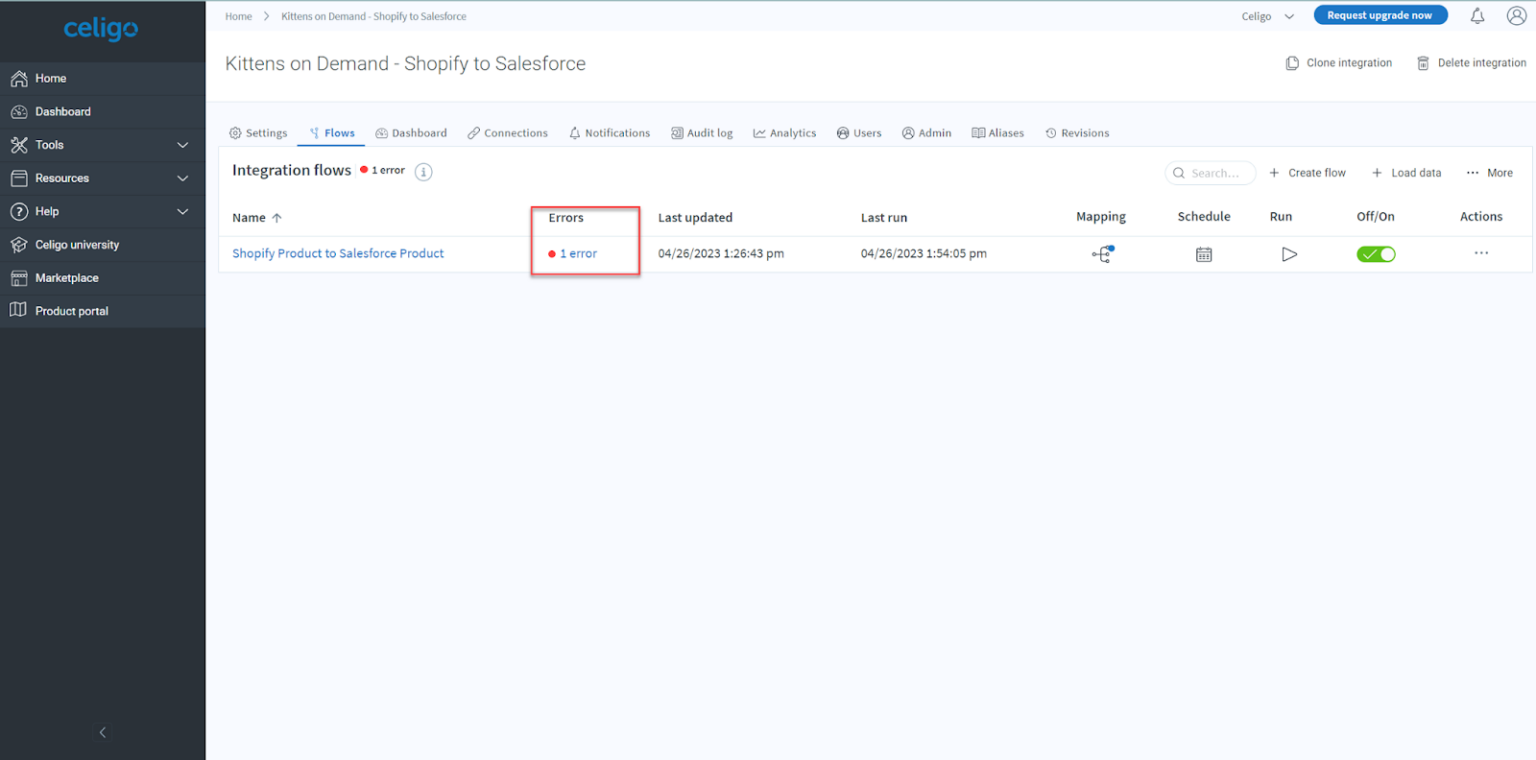
Task: Collapse the left sidebar with the chevron
Action: click(102, 732)
